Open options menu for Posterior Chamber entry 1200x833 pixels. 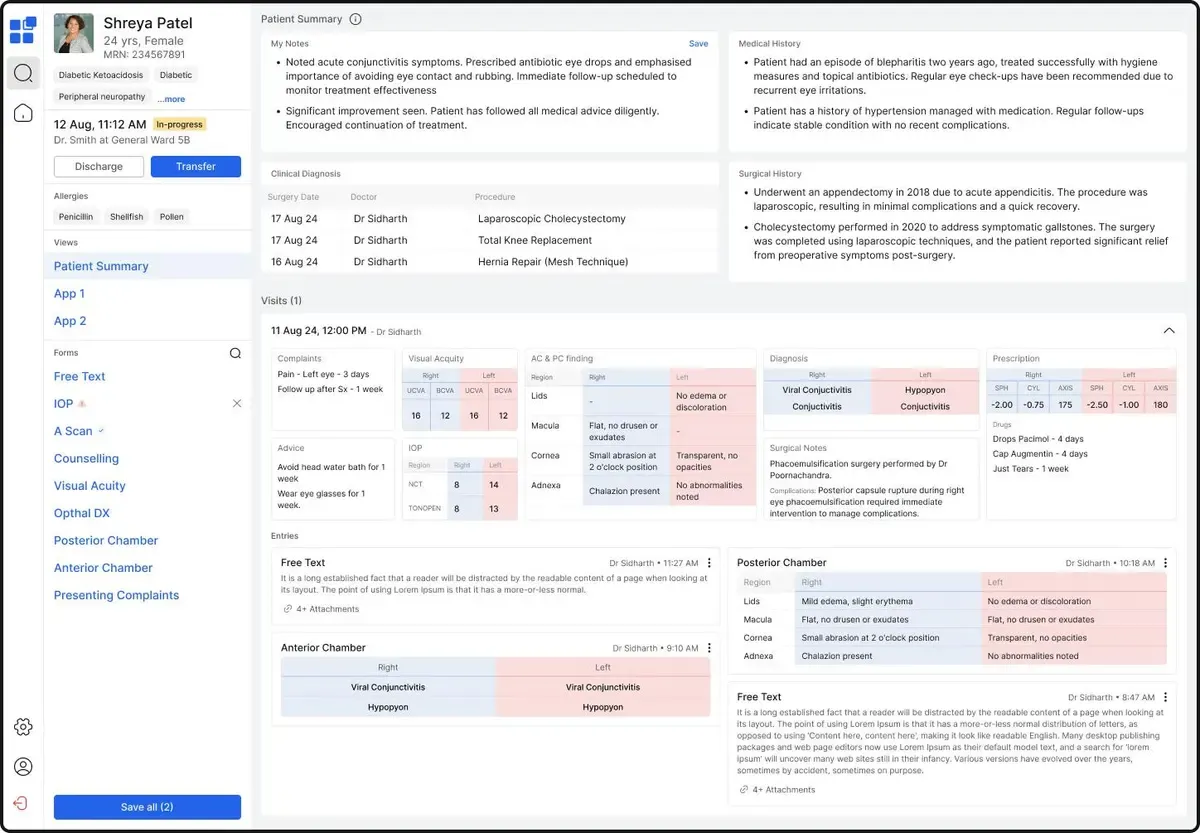coord(1165,563)
